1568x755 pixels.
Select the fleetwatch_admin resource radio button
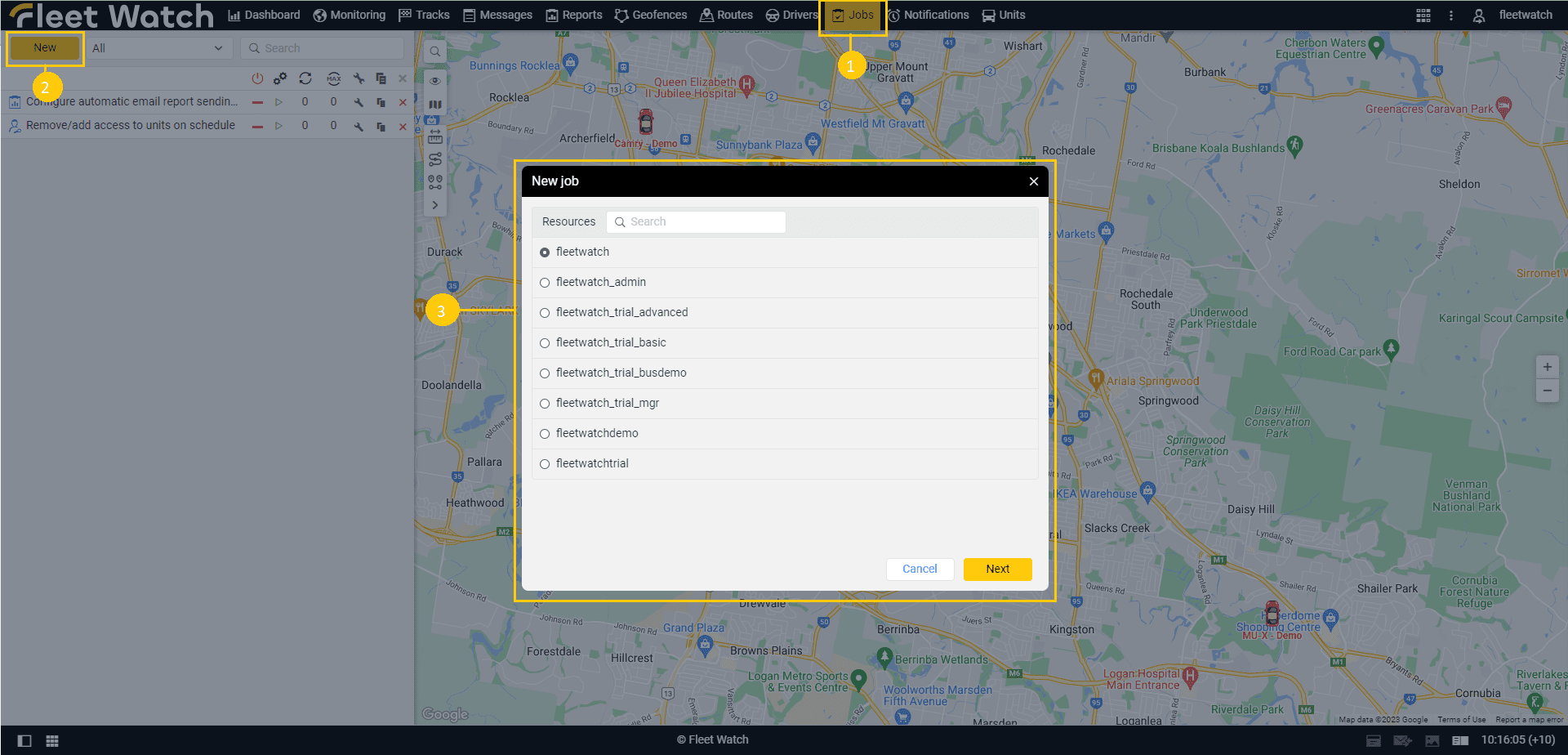tap(545, 283)
